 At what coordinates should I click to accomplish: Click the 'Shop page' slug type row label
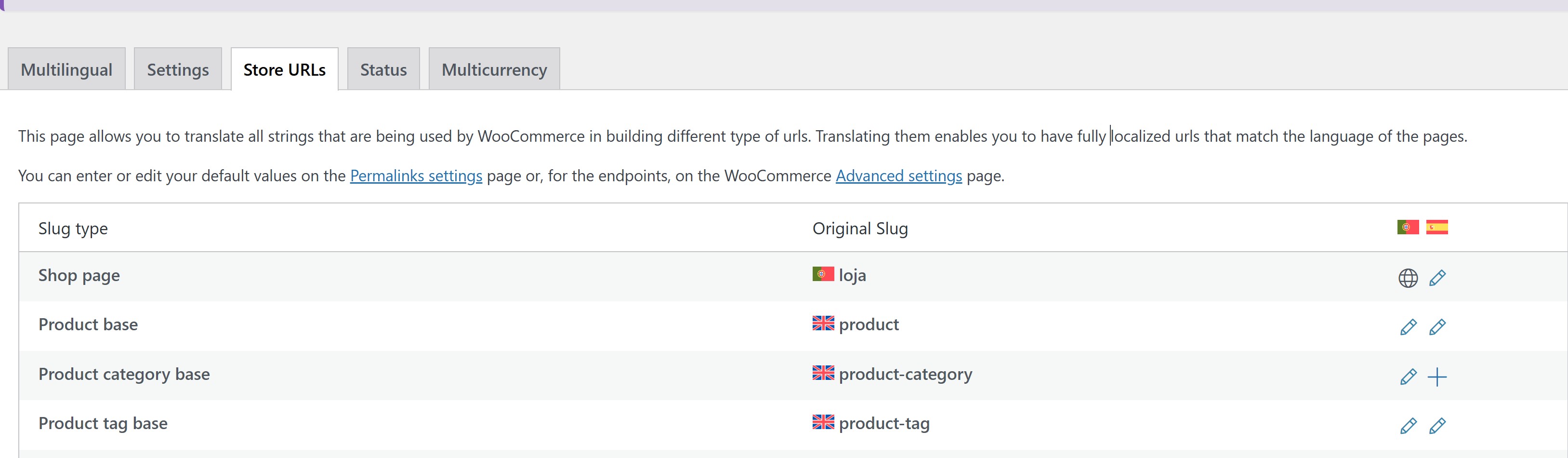coord(79,275)
